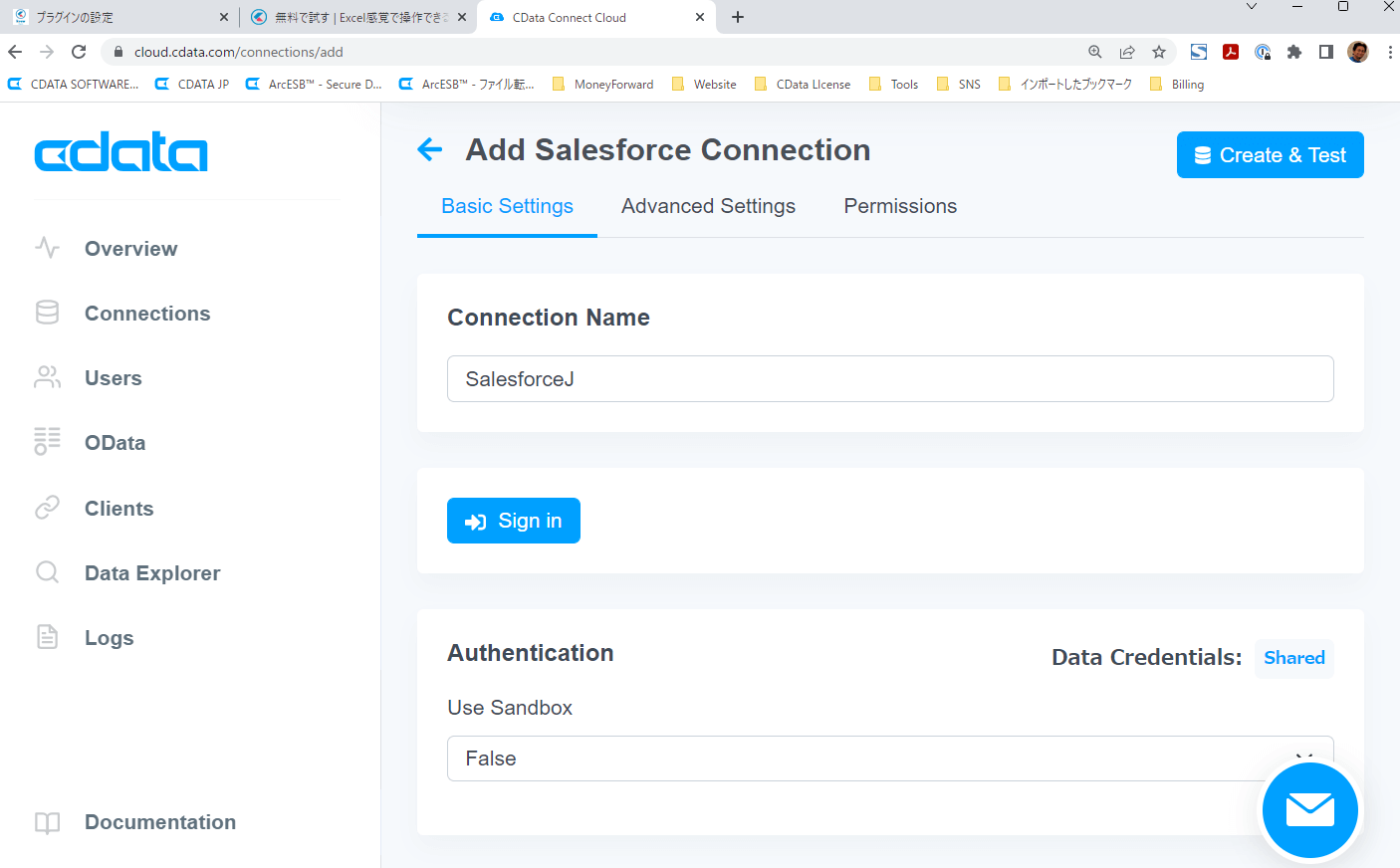Click the Connections database icon
This screenshot has width=1400, height=868.
tap(47, 313)
